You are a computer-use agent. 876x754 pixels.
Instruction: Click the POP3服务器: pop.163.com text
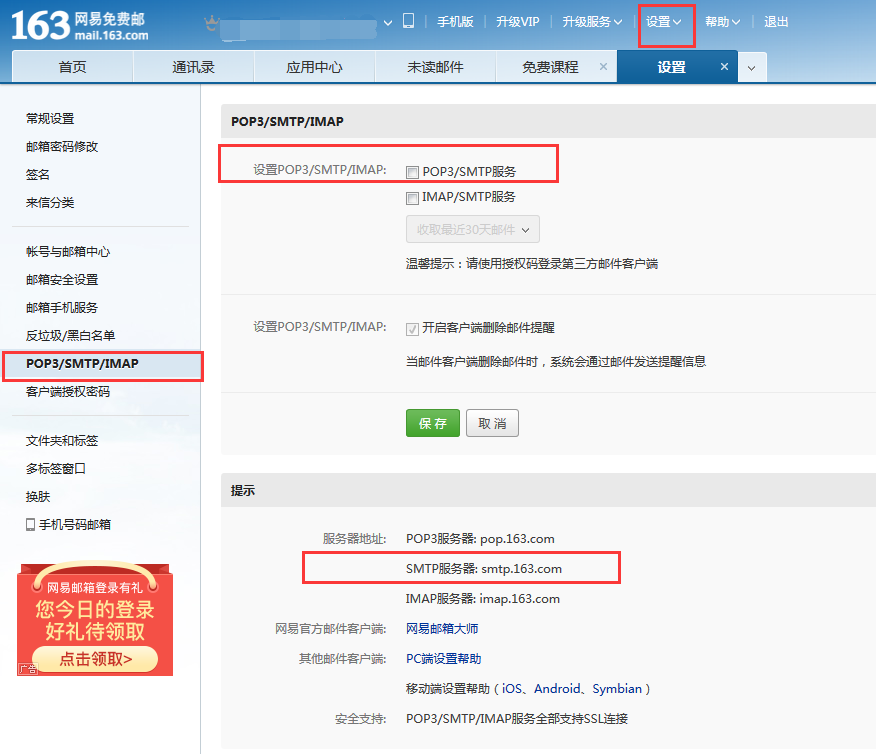click(x=480, y=538)
